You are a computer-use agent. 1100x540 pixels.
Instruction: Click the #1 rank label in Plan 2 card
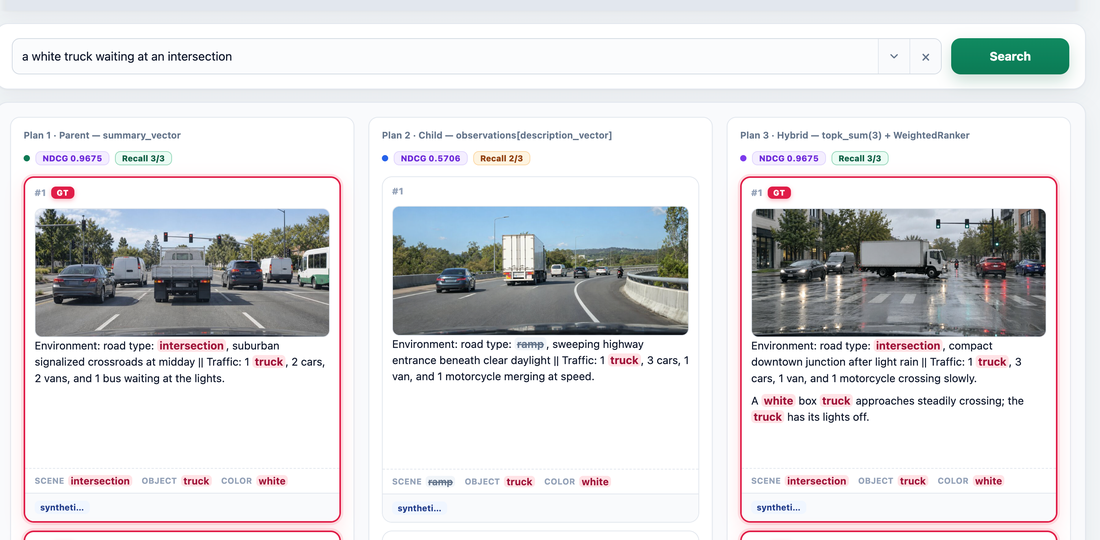pos(398,191)
